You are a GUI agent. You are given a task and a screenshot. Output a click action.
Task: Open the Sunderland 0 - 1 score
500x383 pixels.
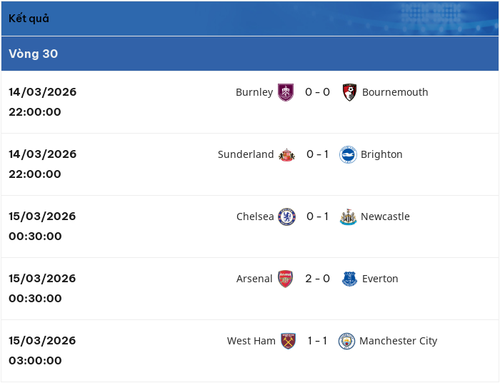317,154
